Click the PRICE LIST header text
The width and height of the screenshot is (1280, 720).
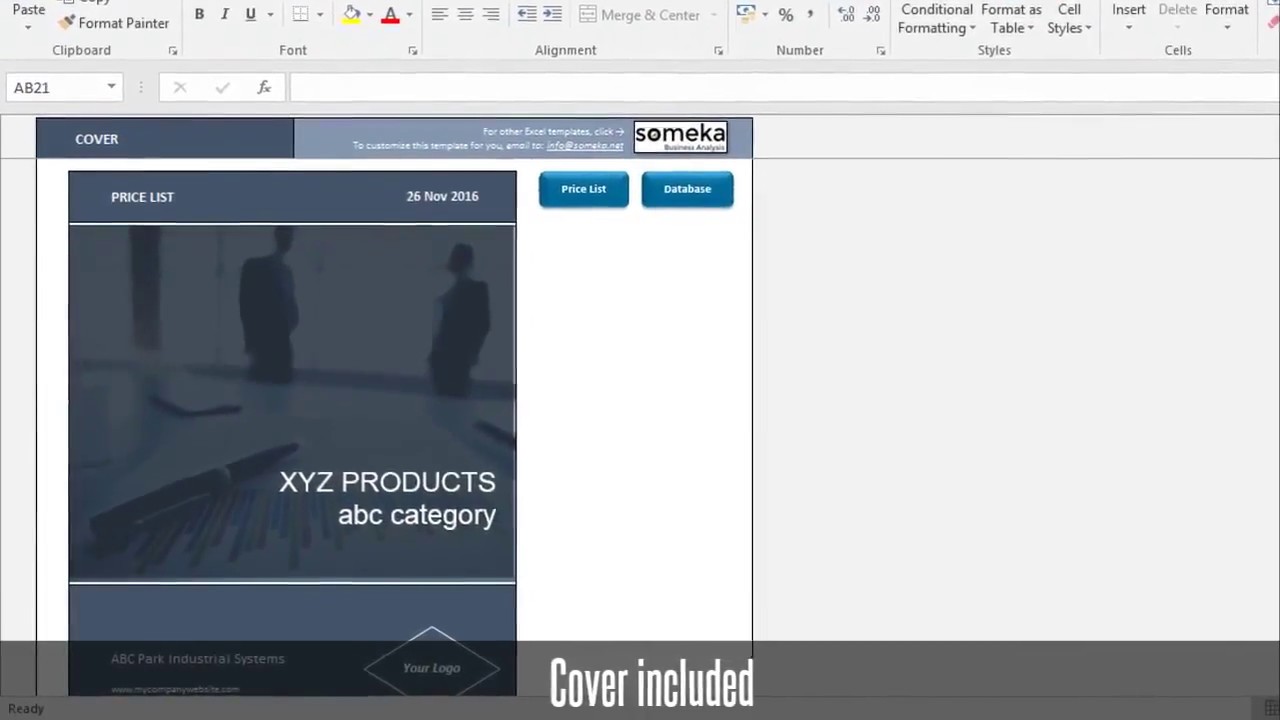click(x=142, y=197)
